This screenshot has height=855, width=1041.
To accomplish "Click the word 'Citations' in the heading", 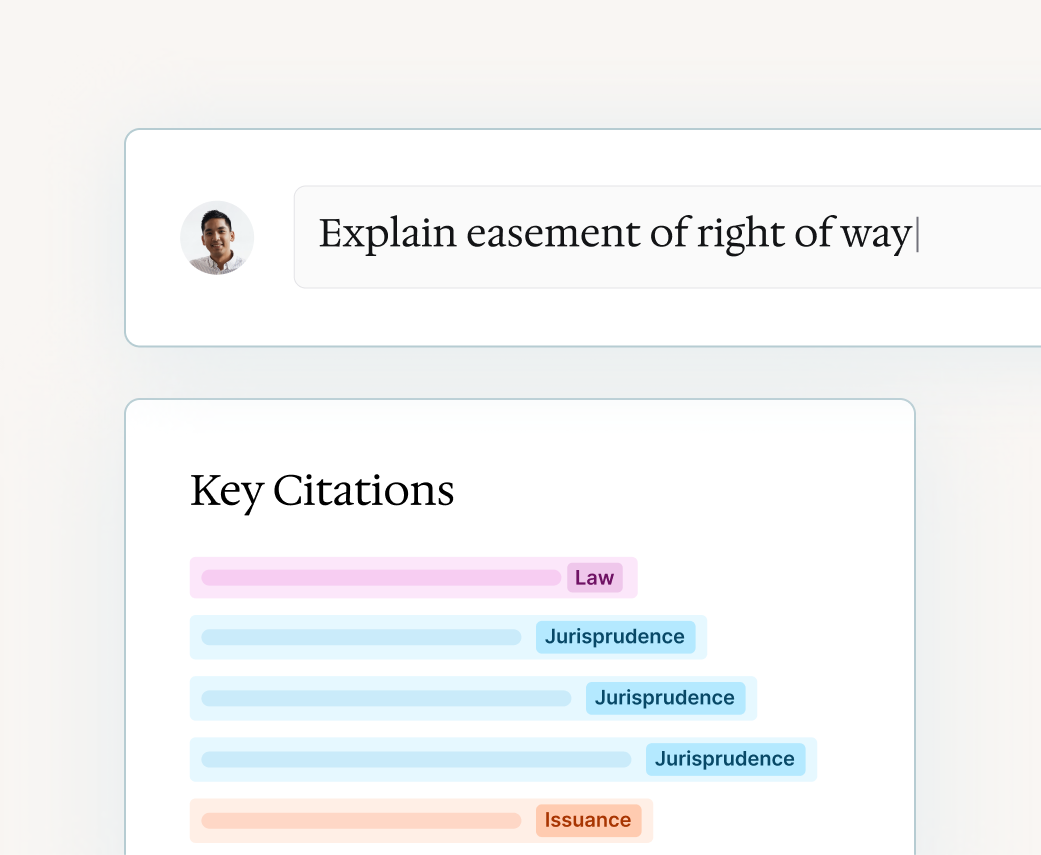I will tap(364, 490).
